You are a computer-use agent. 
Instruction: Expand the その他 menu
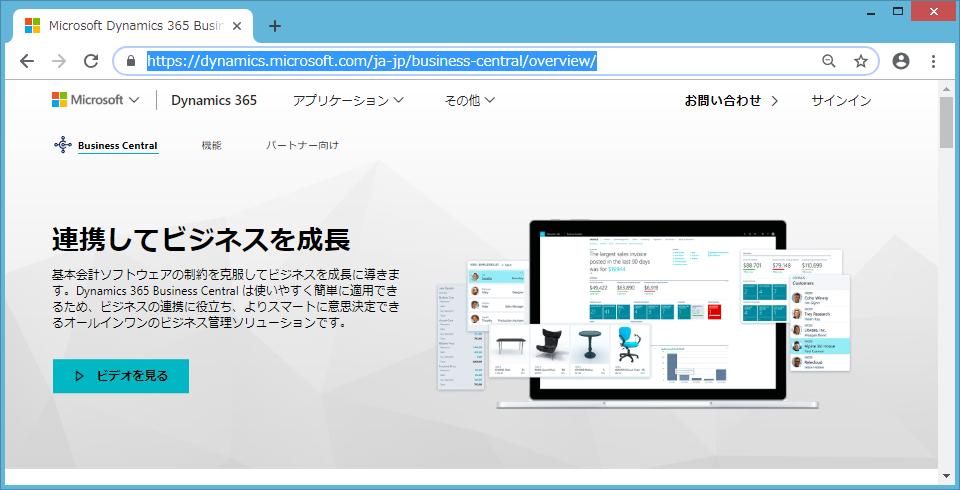[x=470, y=100]
